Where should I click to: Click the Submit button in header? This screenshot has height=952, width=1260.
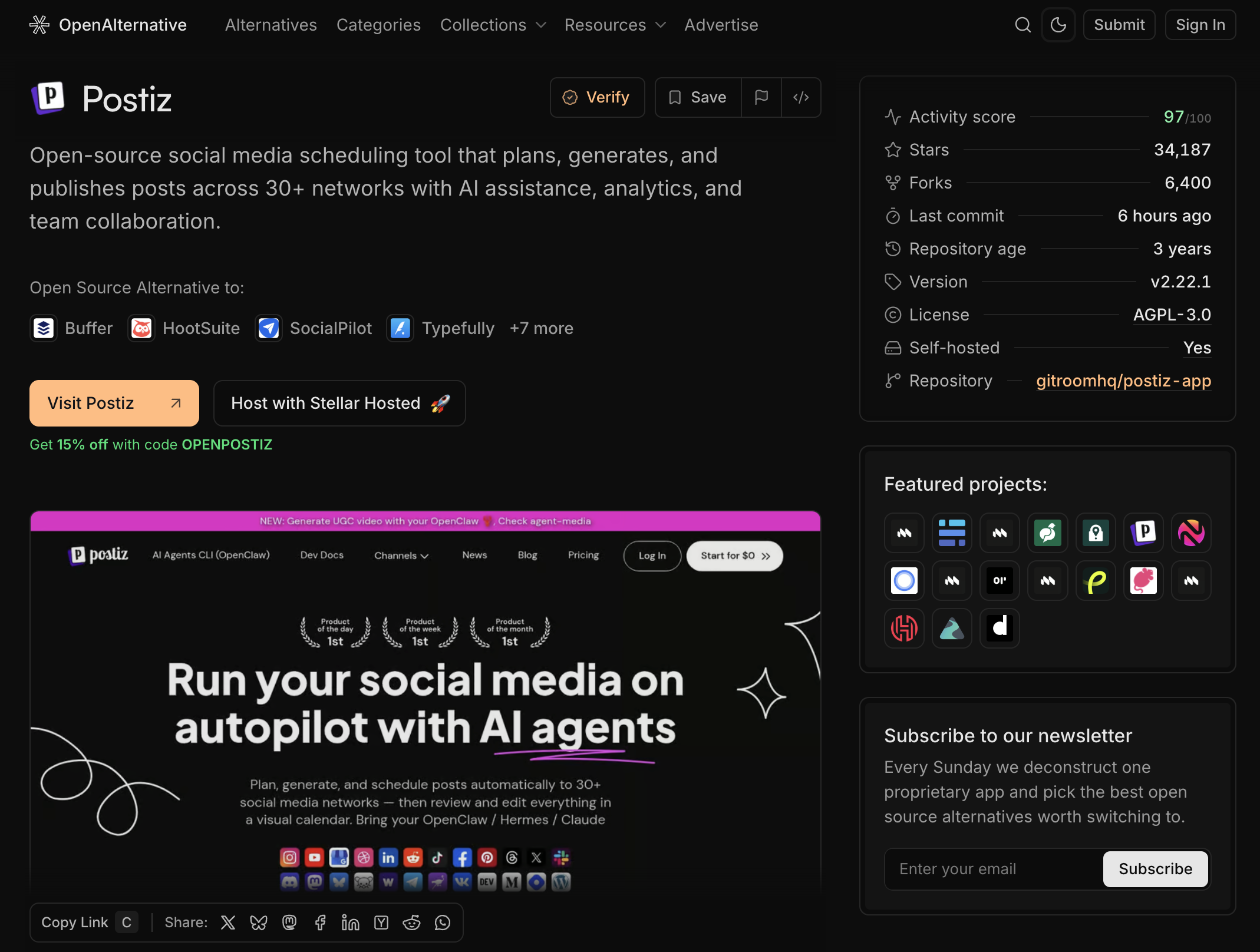1119,25
